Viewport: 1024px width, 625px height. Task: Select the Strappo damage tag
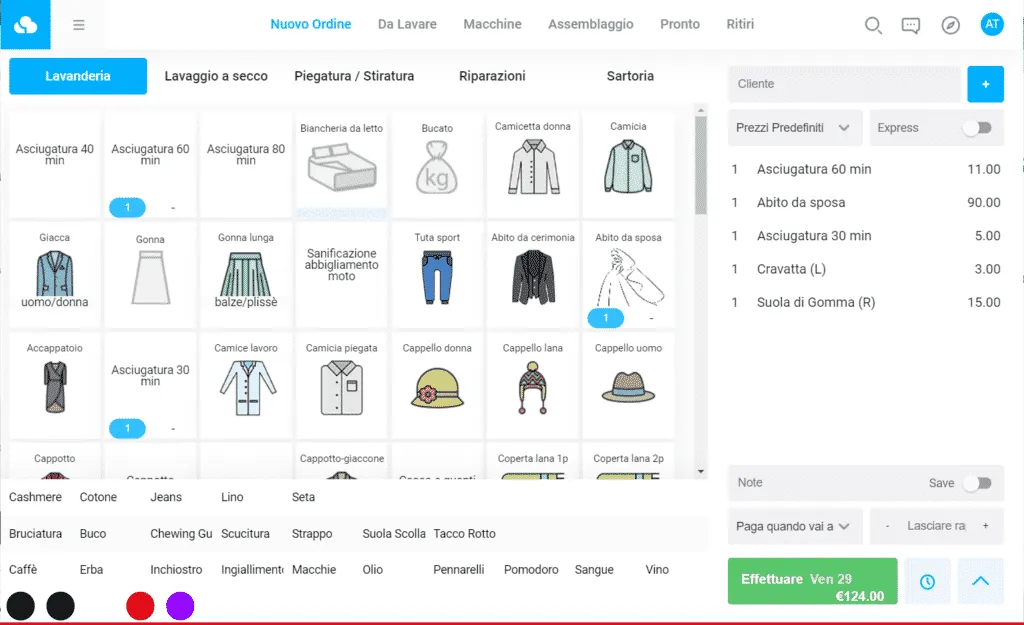pyautogui.click(x=312, y=534)
